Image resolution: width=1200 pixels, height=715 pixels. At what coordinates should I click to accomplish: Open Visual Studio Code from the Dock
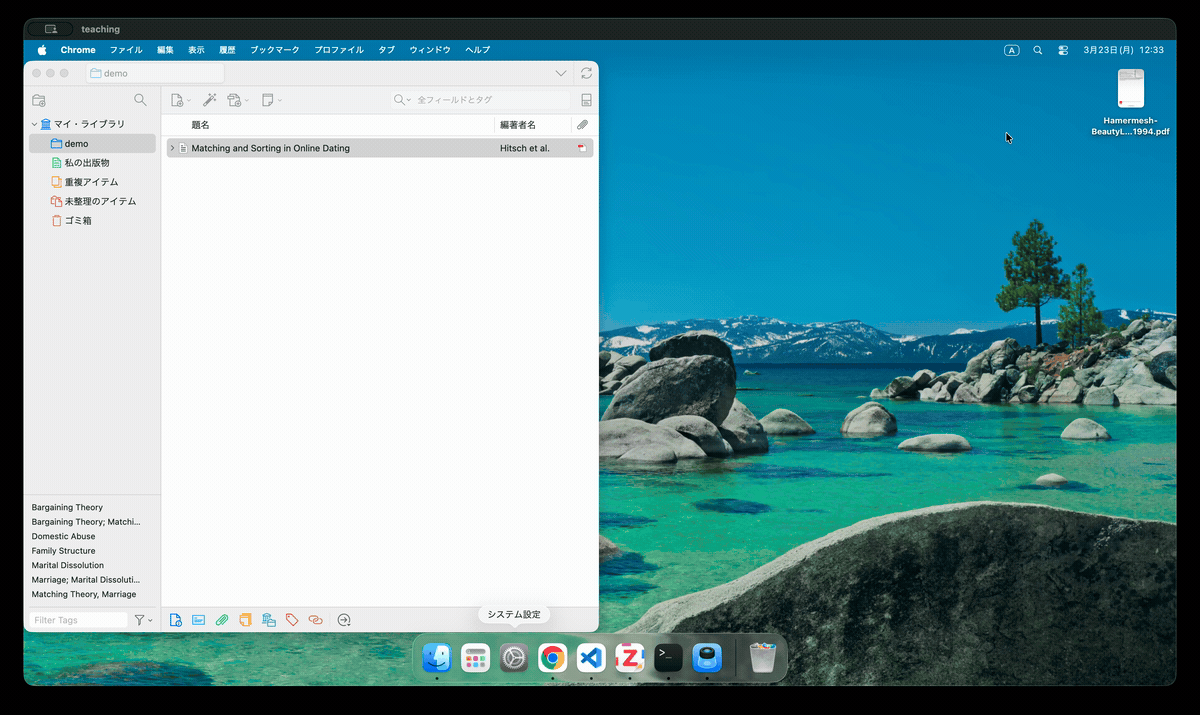(x=591, y=658)
